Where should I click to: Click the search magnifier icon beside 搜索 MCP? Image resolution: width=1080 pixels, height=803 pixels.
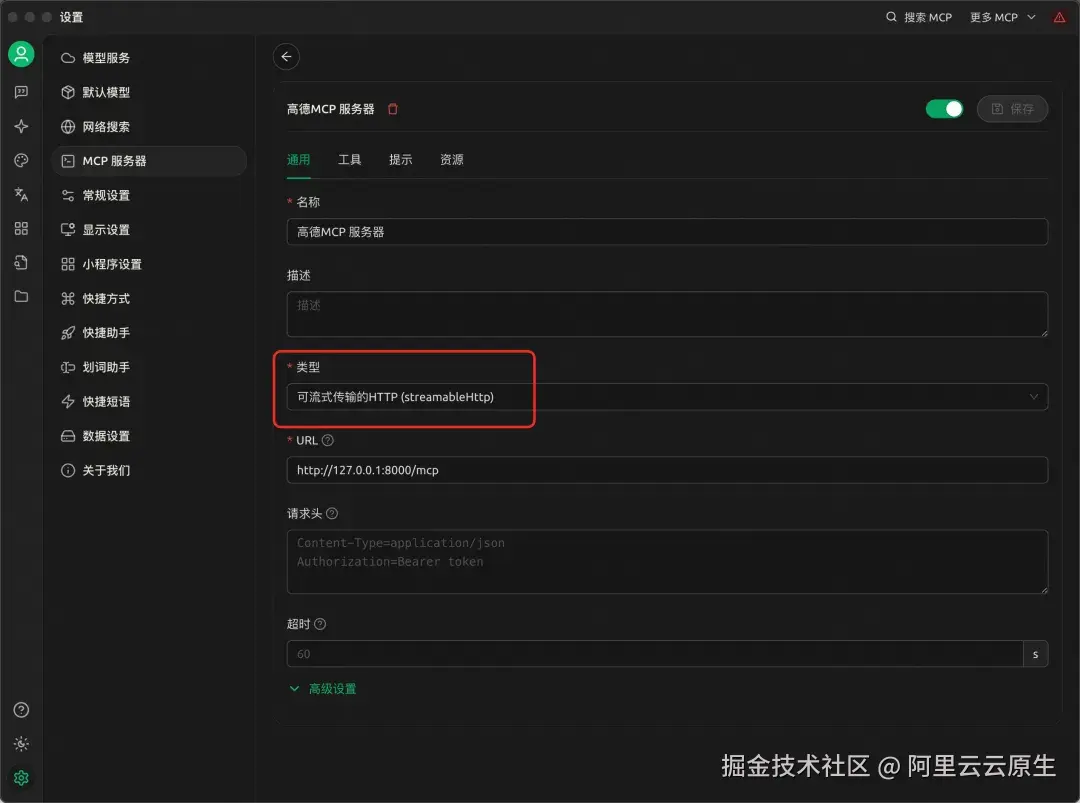pyautogui.click(x=891, y=17)
